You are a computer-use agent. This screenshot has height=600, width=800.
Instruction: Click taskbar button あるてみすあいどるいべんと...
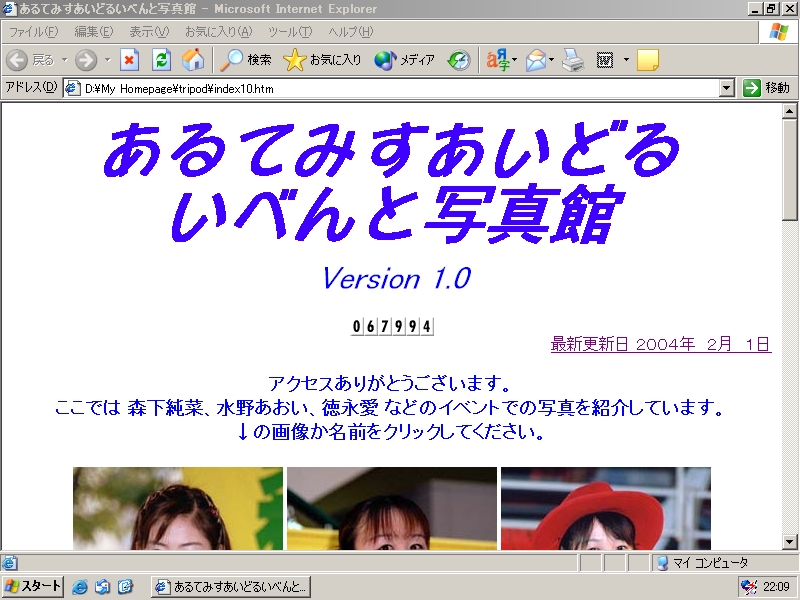click(231, 587)
